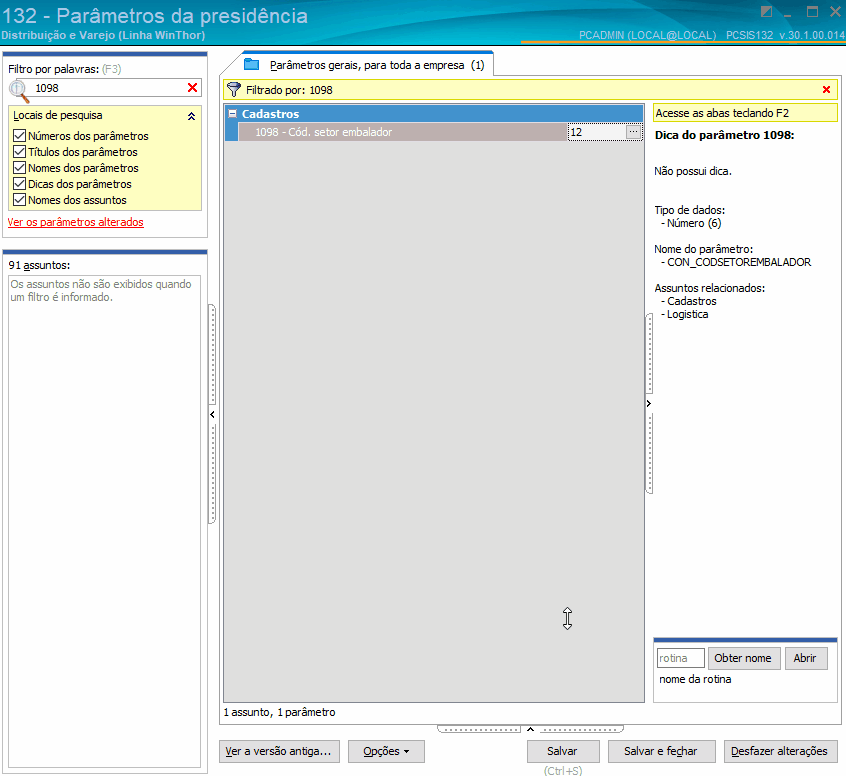Click the 'Acesse as abas teclando F2' bar
The width and height of the screenshot is (846, 776).
pyautogui.click(x=745, y=113)
